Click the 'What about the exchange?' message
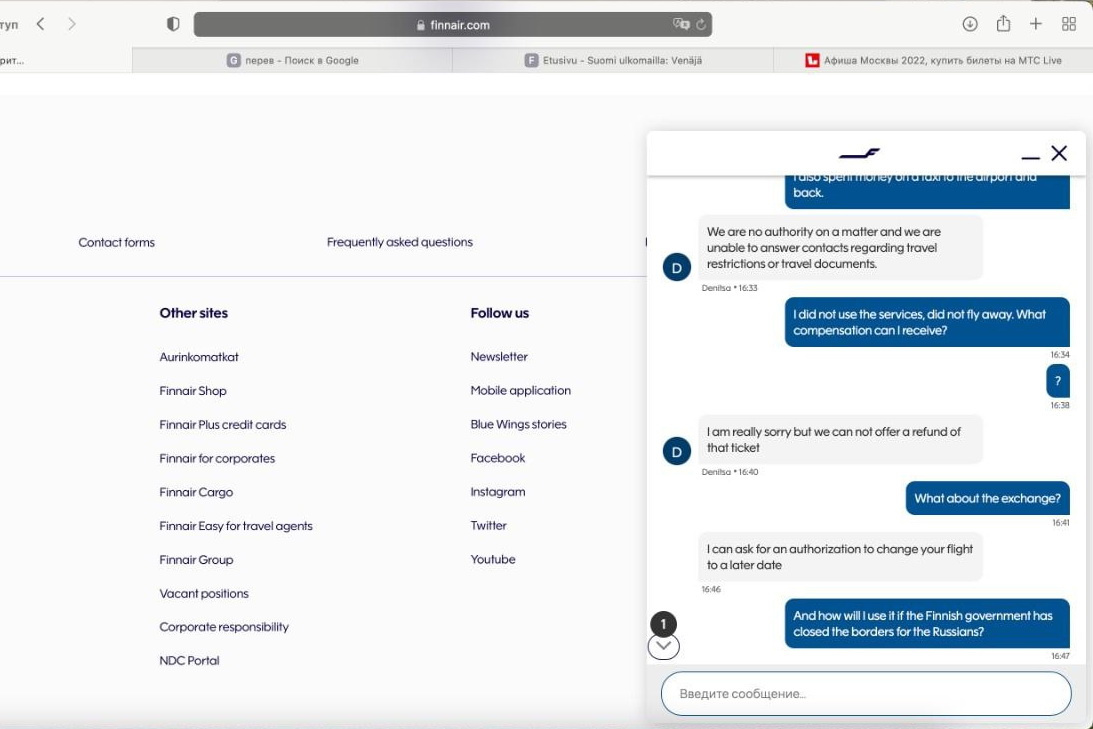 987,498
